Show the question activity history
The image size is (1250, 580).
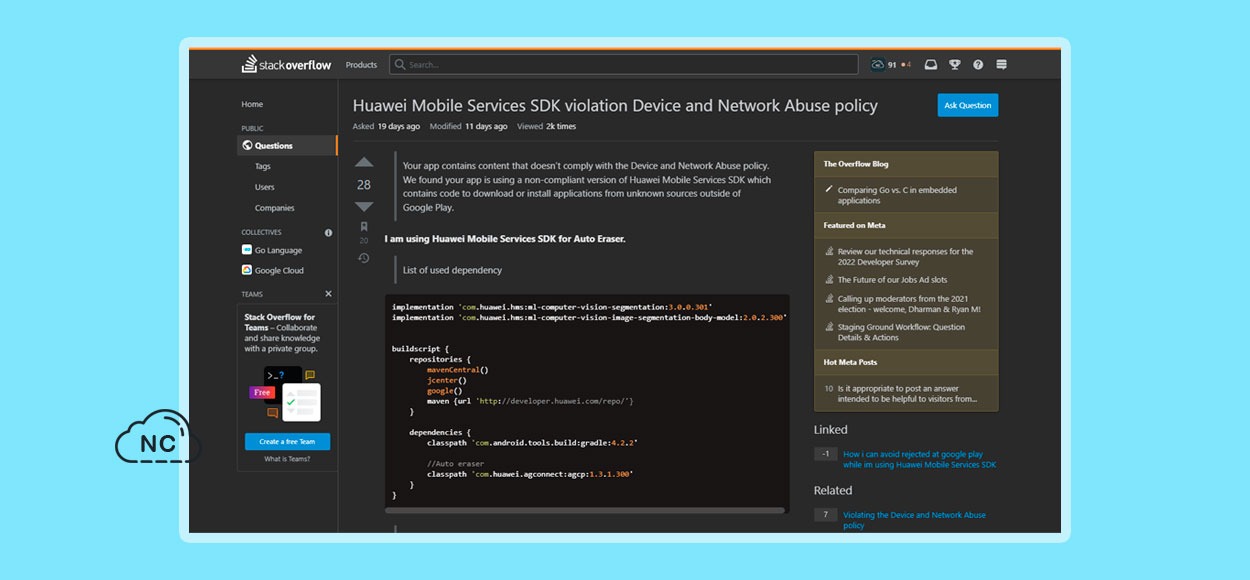364,258
